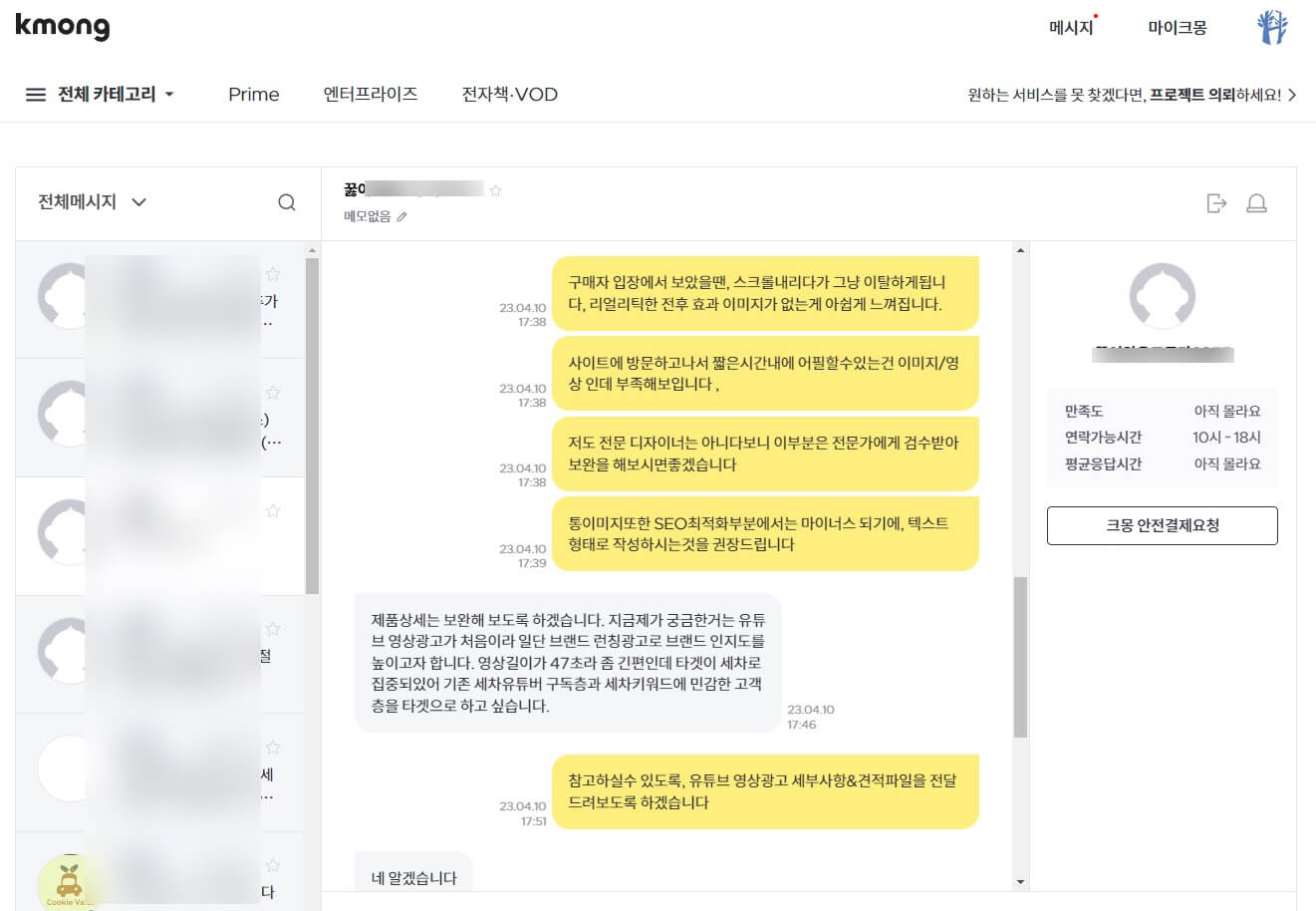Select the 전자책·VOD category tab
Image resolution: width=1316 pixels, height=911 pixels.
click(508, 94)
